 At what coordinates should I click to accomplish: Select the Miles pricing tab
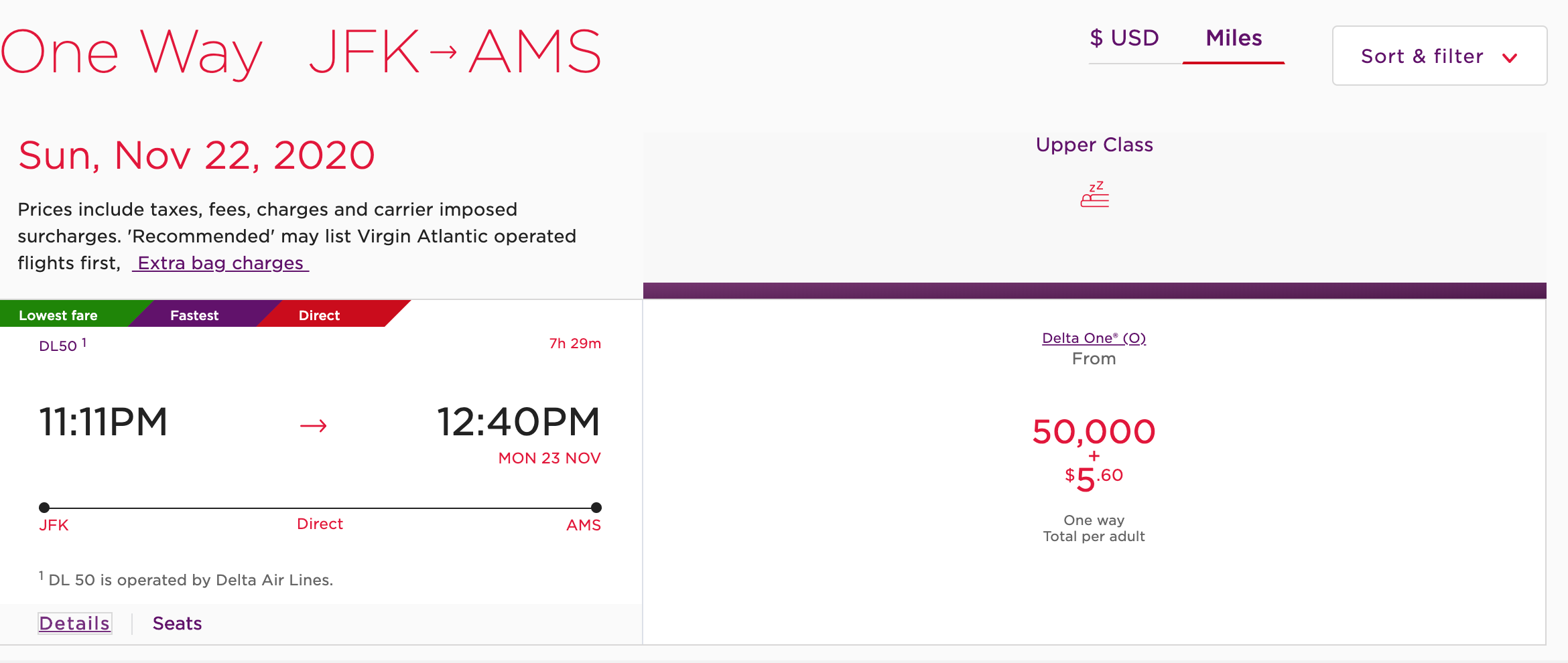click(x=1233, y=38)
